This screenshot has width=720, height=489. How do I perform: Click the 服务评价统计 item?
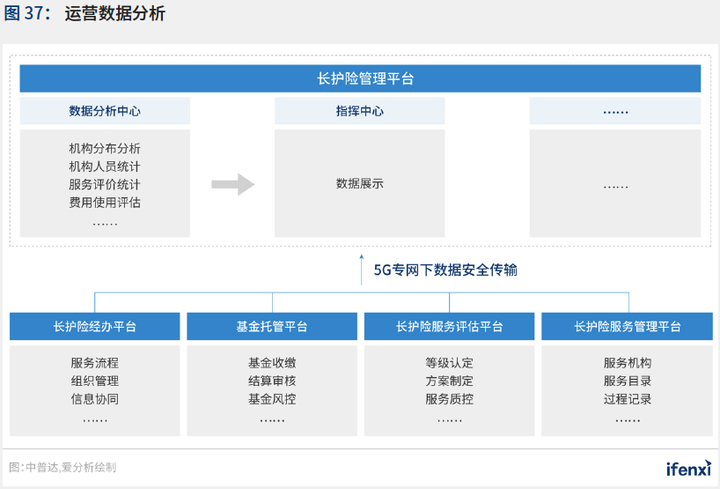pos(105,184)
